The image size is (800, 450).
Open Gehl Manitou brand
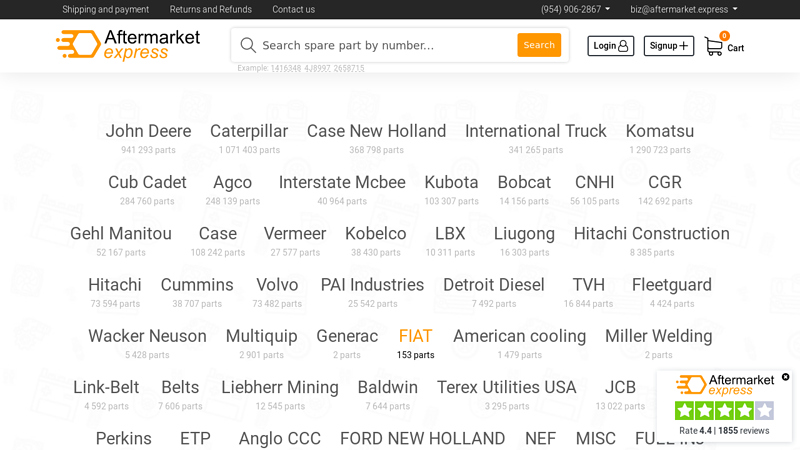coord(121,233)
